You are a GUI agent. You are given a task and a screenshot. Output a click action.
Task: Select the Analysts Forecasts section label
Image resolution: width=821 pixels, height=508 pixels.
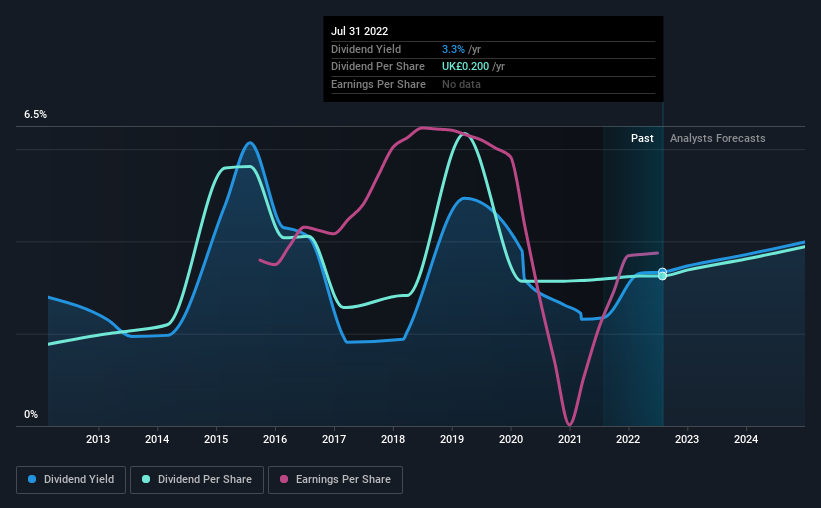[x=717, y=138]
